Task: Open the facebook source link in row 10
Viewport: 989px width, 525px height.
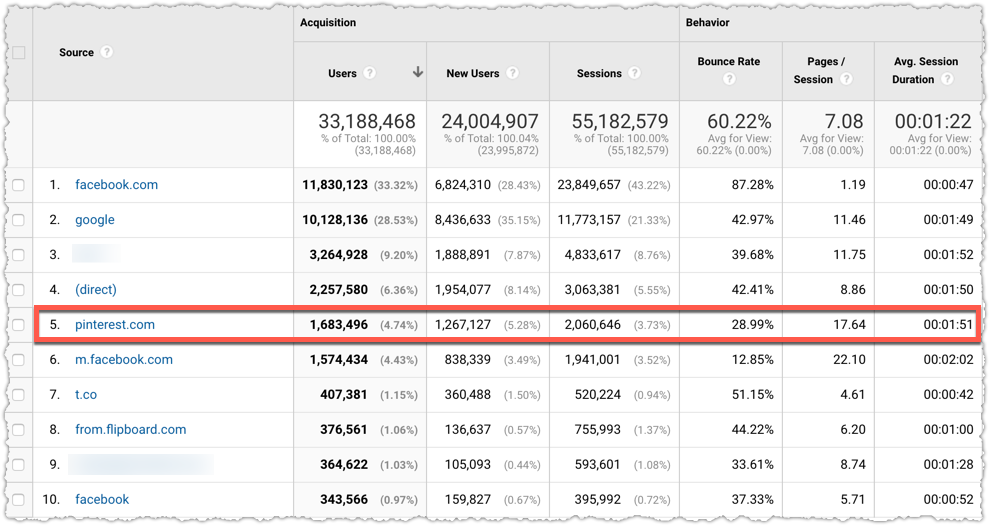Action: click(x=102, y=500)
